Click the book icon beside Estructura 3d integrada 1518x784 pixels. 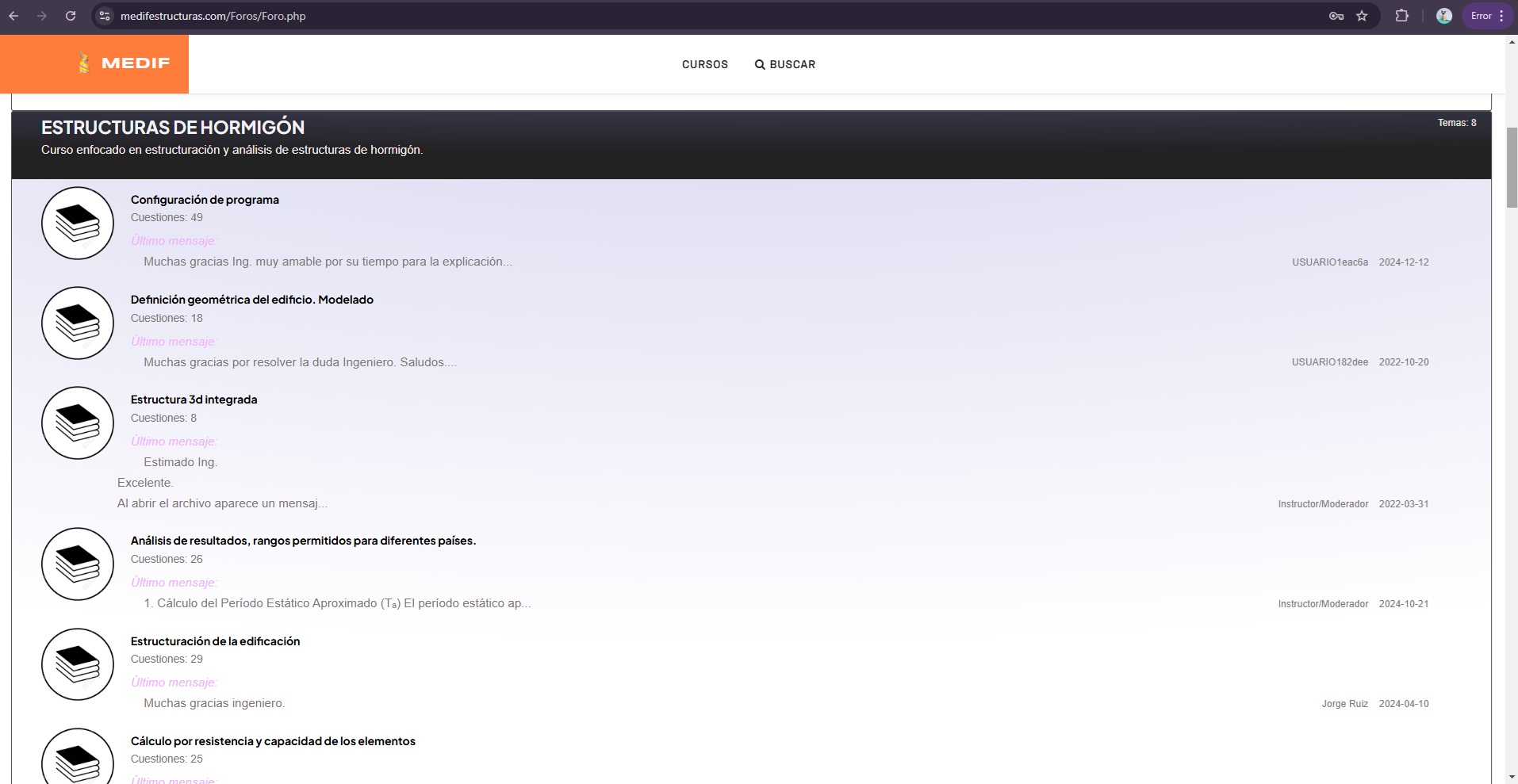[78, 423]
